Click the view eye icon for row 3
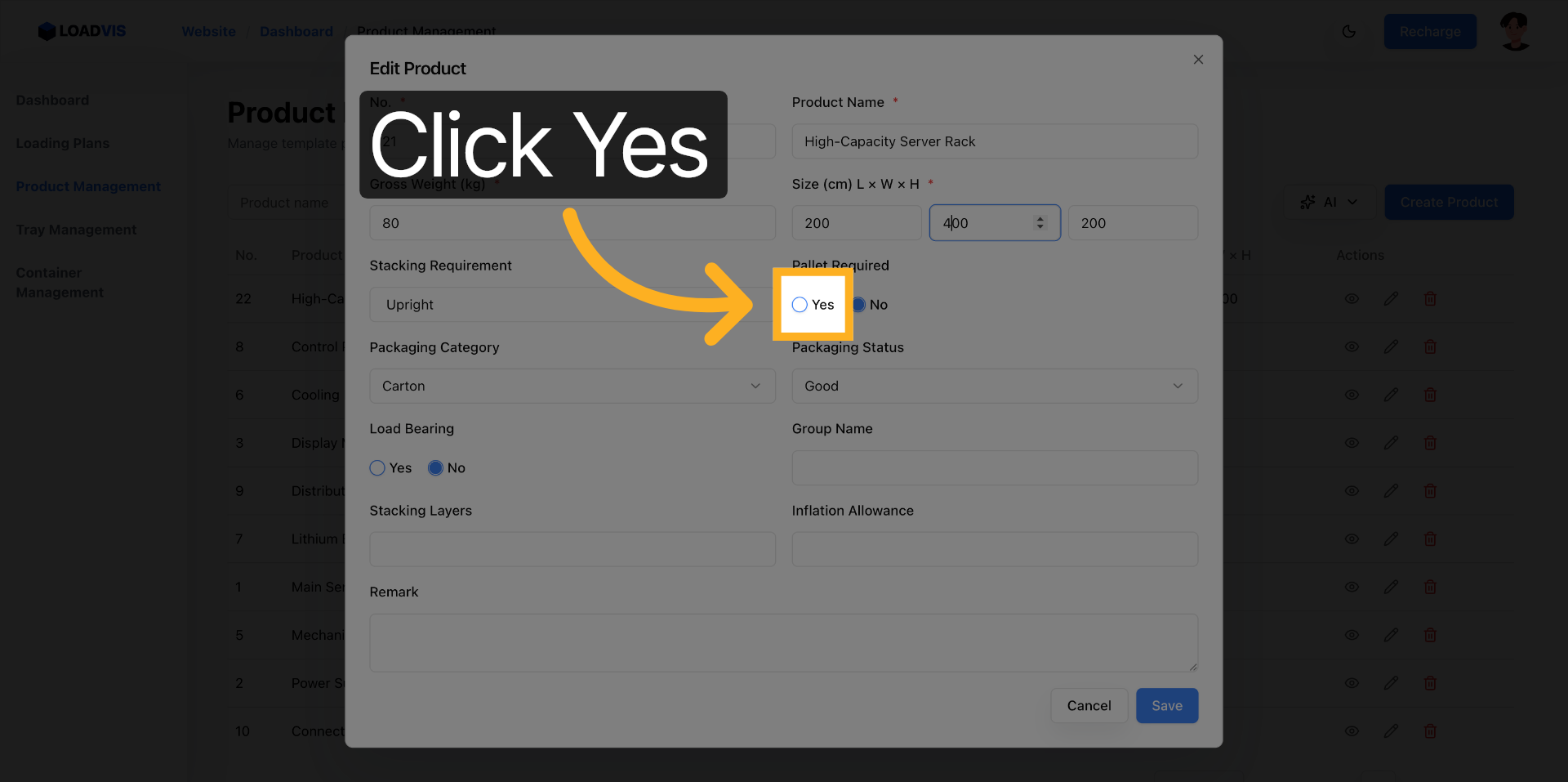Viewport: 1568px width, 782px height. click(1352, 443)
